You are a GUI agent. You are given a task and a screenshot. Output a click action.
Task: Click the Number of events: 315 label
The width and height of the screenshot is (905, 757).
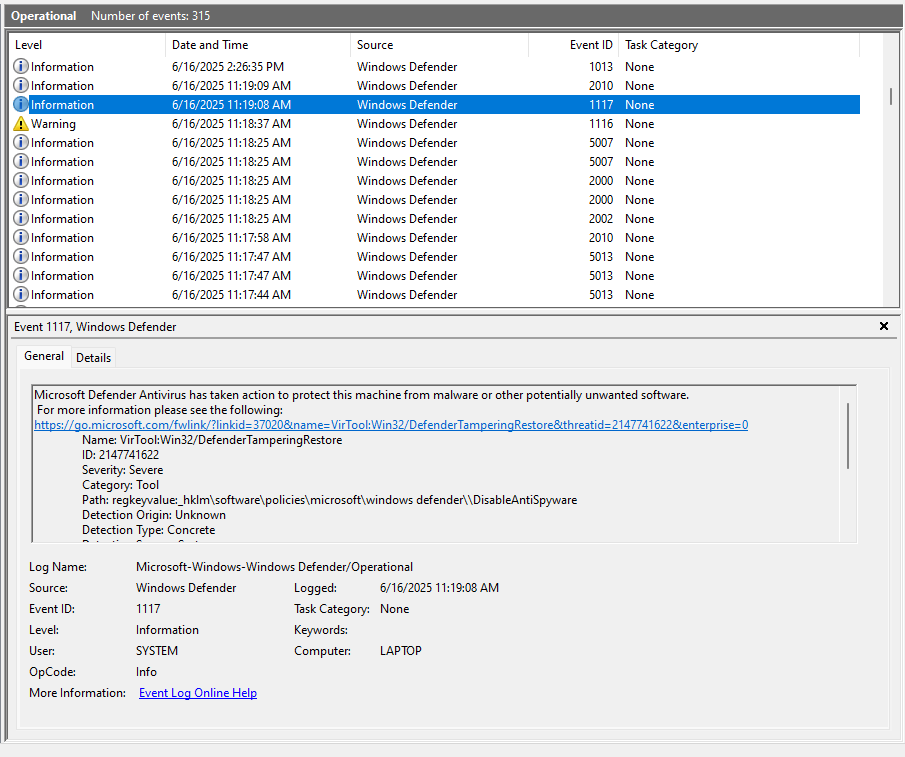pos(151,16)
